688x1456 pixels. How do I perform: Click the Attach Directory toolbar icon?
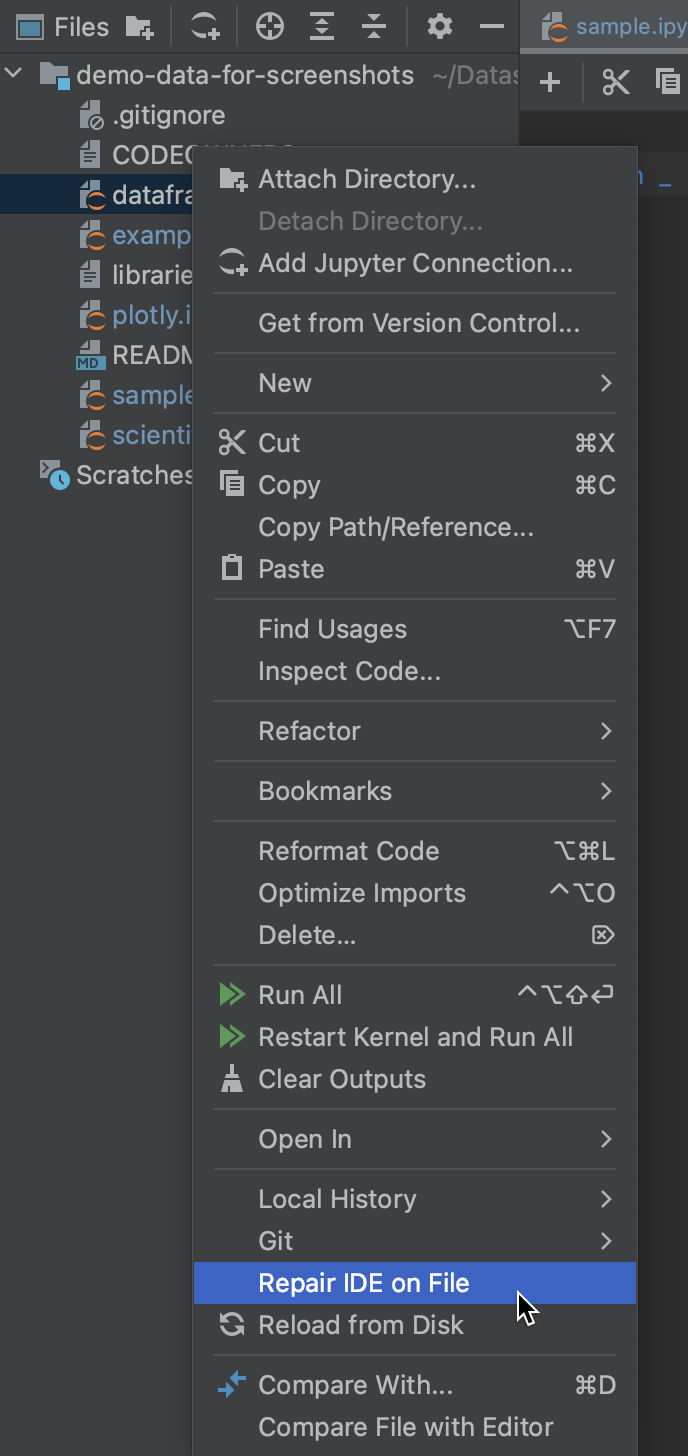(x=139, y=27)
